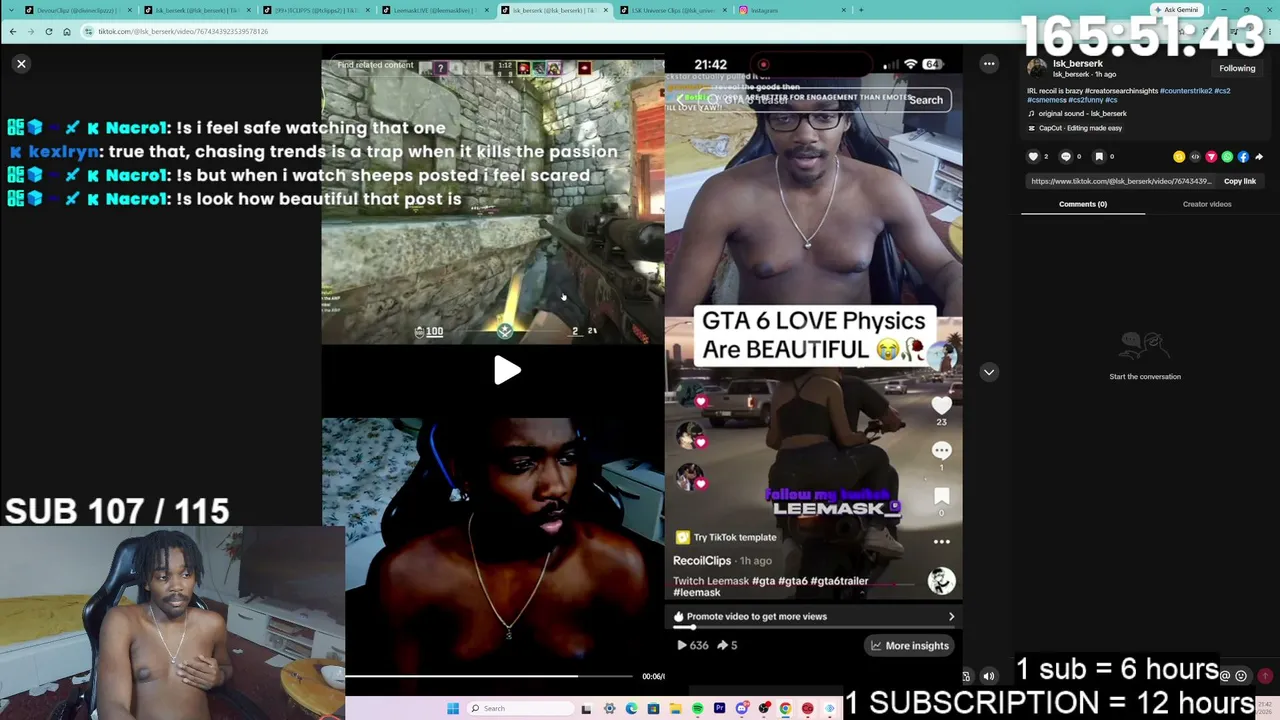Viewport: 1280px width, 720px height.
Task: Switch to the LSK Universe Clips tab
Action: pos(673,10)
